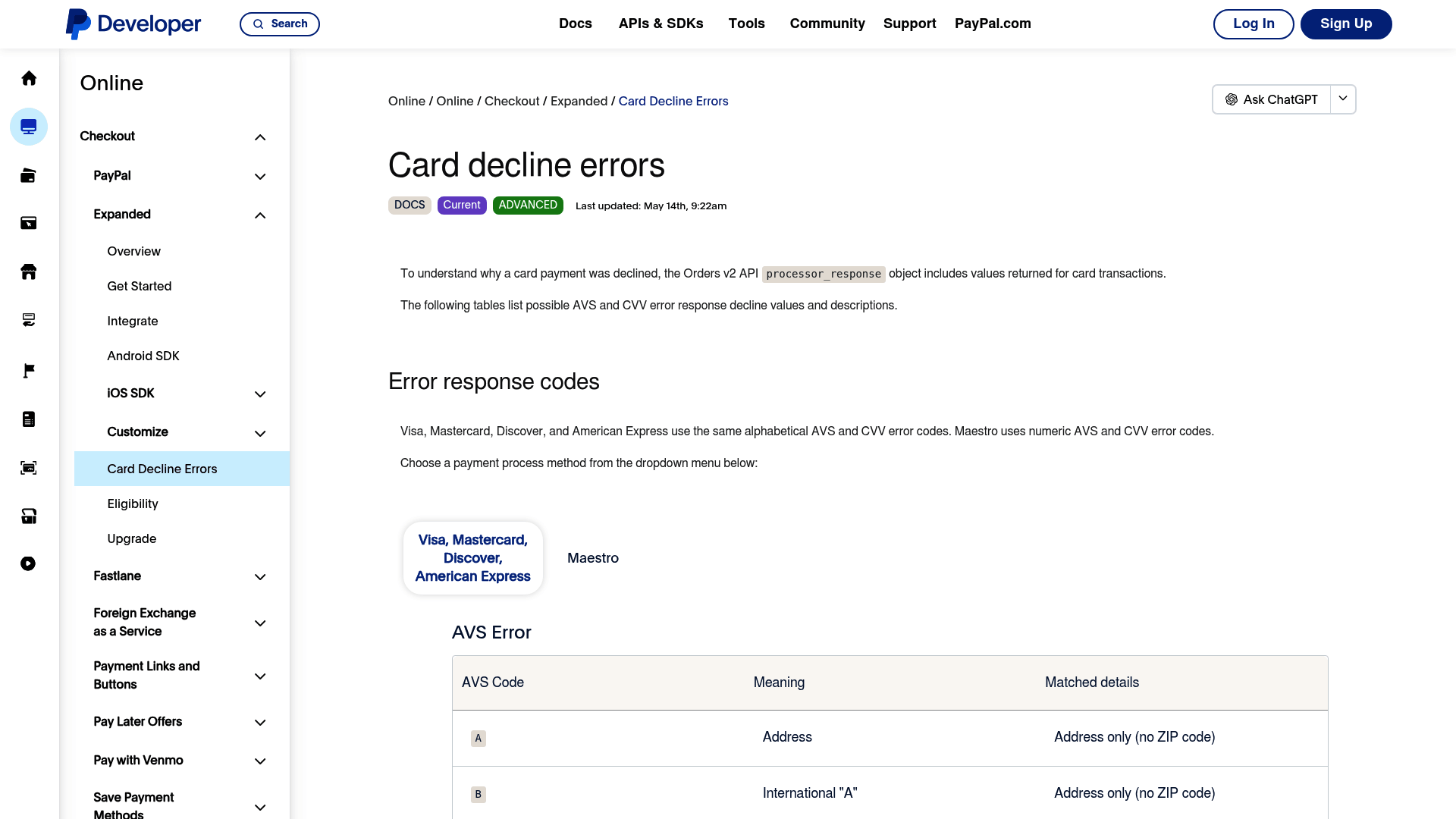This screenshot has height=819, width=1456.
Task: Open Upgrade in the sidebar
Action: [x=132, y=538]
